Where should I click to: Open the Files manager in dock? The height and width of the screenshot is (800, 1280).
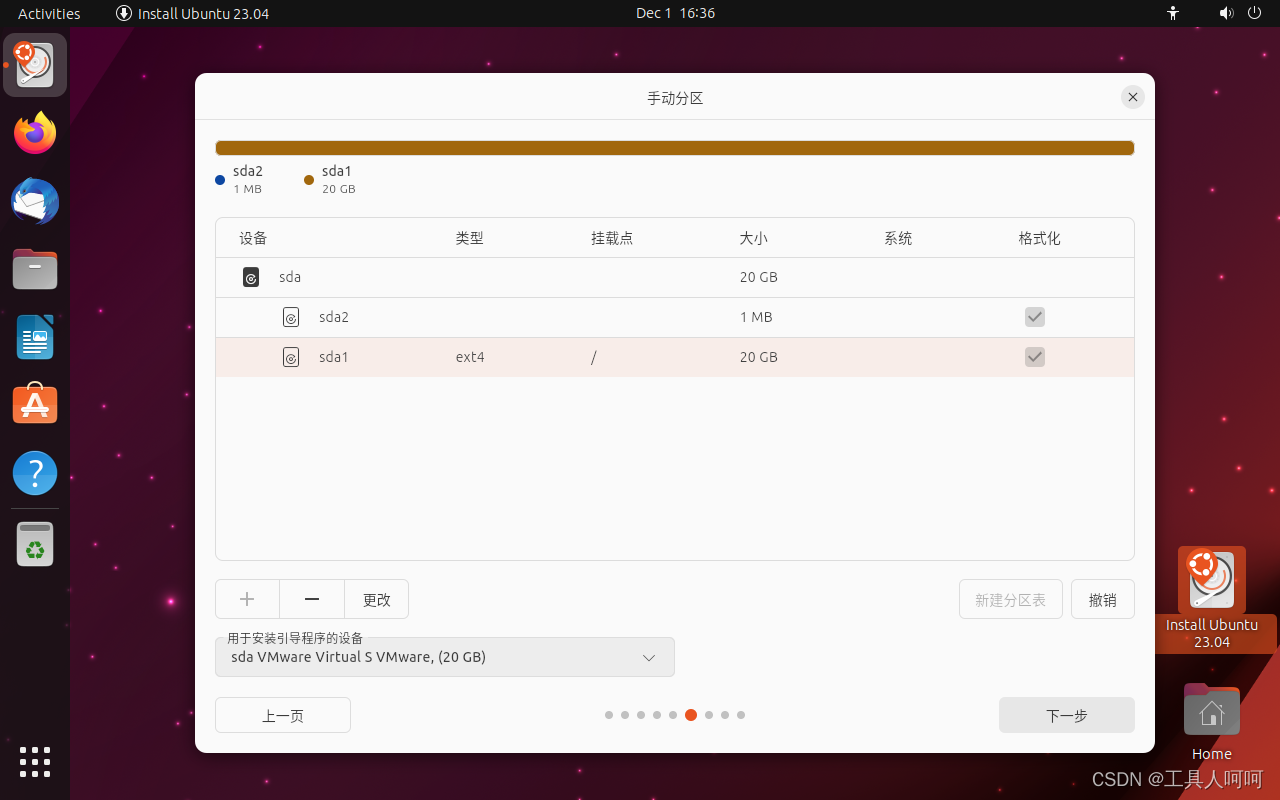[35, 269]
